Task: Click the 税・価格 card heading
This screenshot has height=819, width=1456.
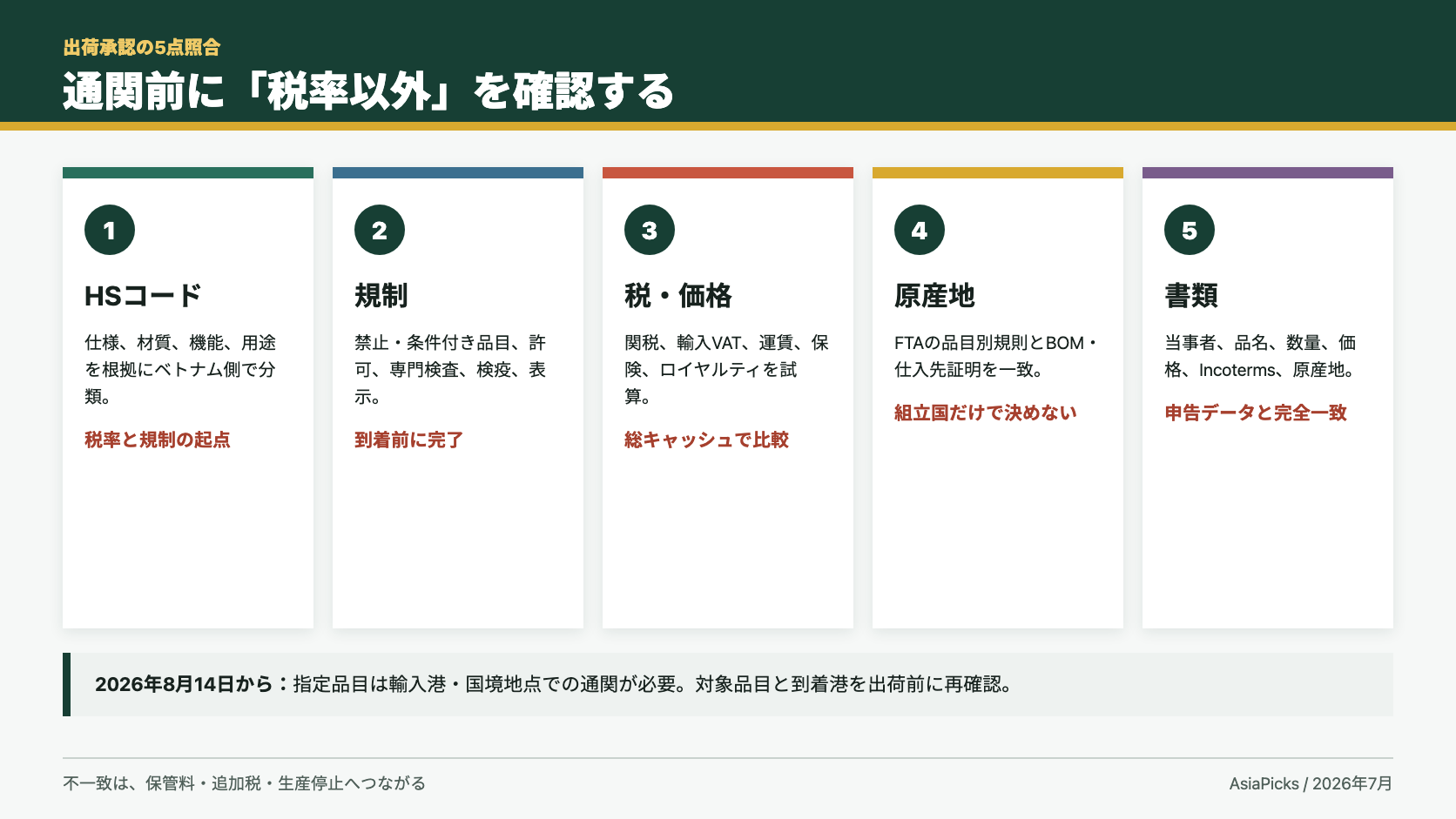Action: (x=678, y=296)
